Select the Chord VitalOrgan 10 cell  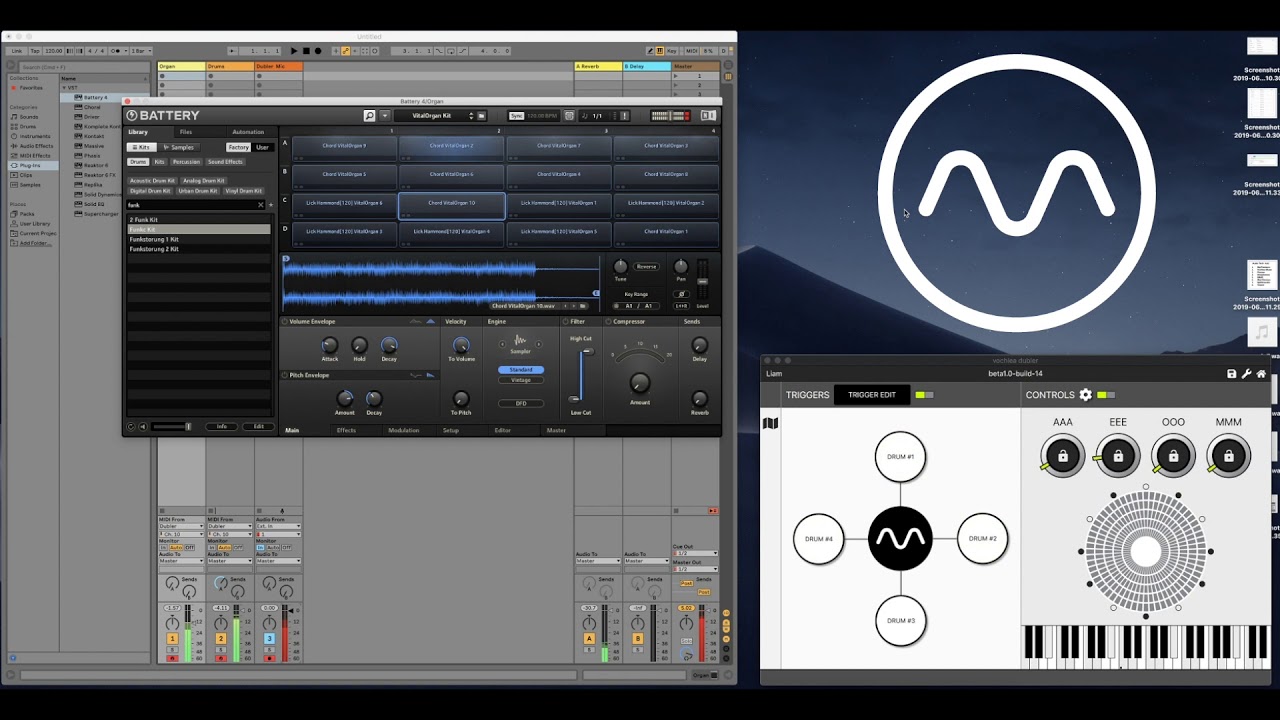(452, 206)
